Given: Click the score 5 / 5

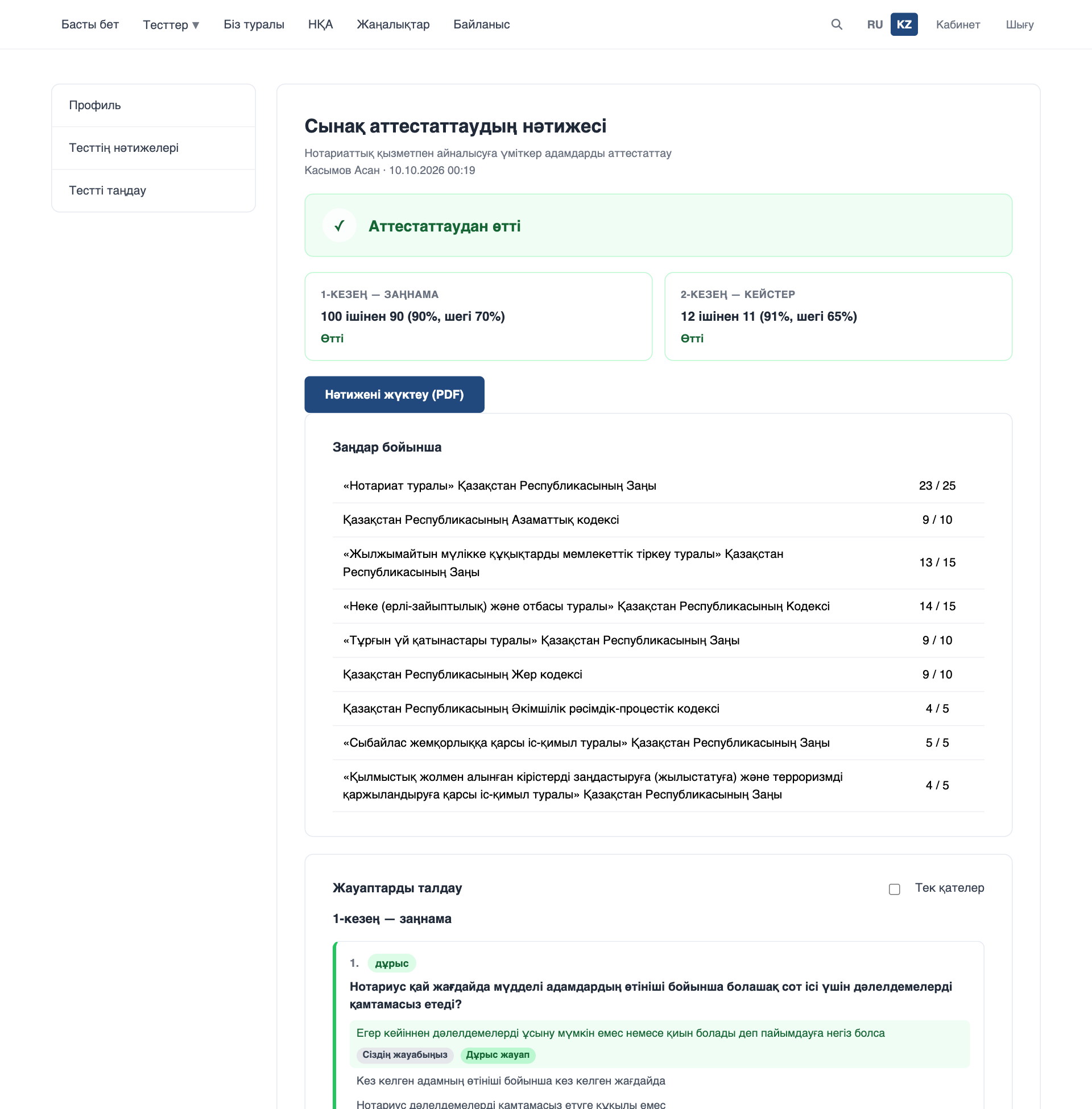Looking at the screenshot, I should pyautogui.click(x=937, y=742).
